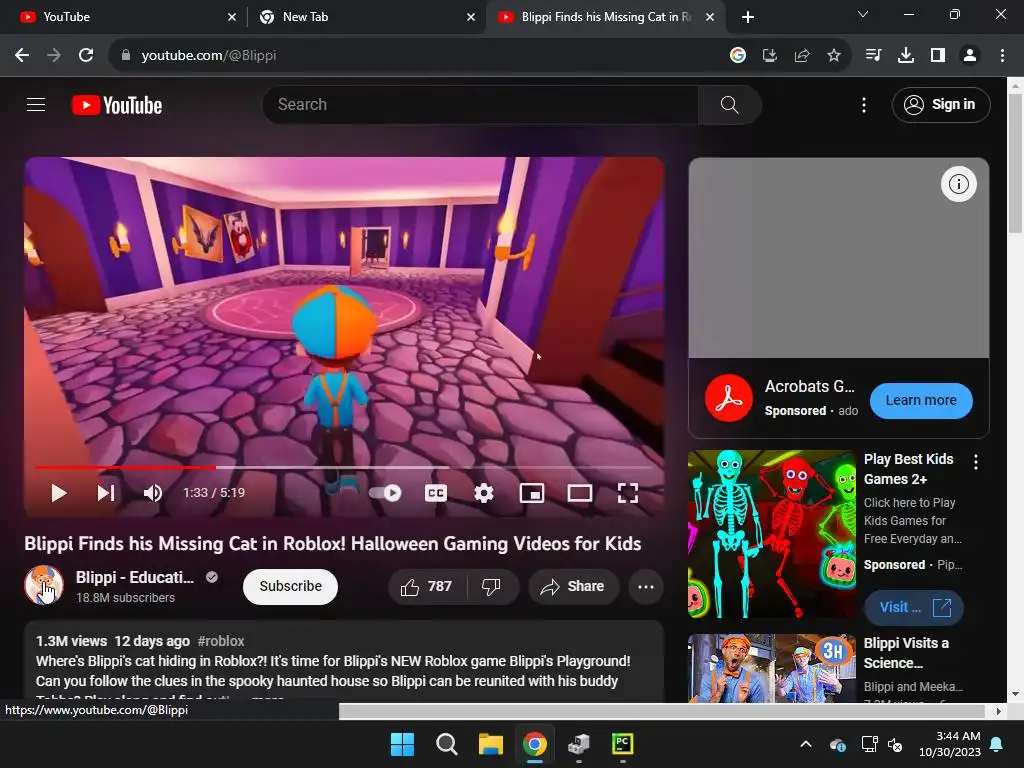Go back to the previous page
This screenshot has width=1024, height=768.
pyautogui.click(x=22, y=56)
